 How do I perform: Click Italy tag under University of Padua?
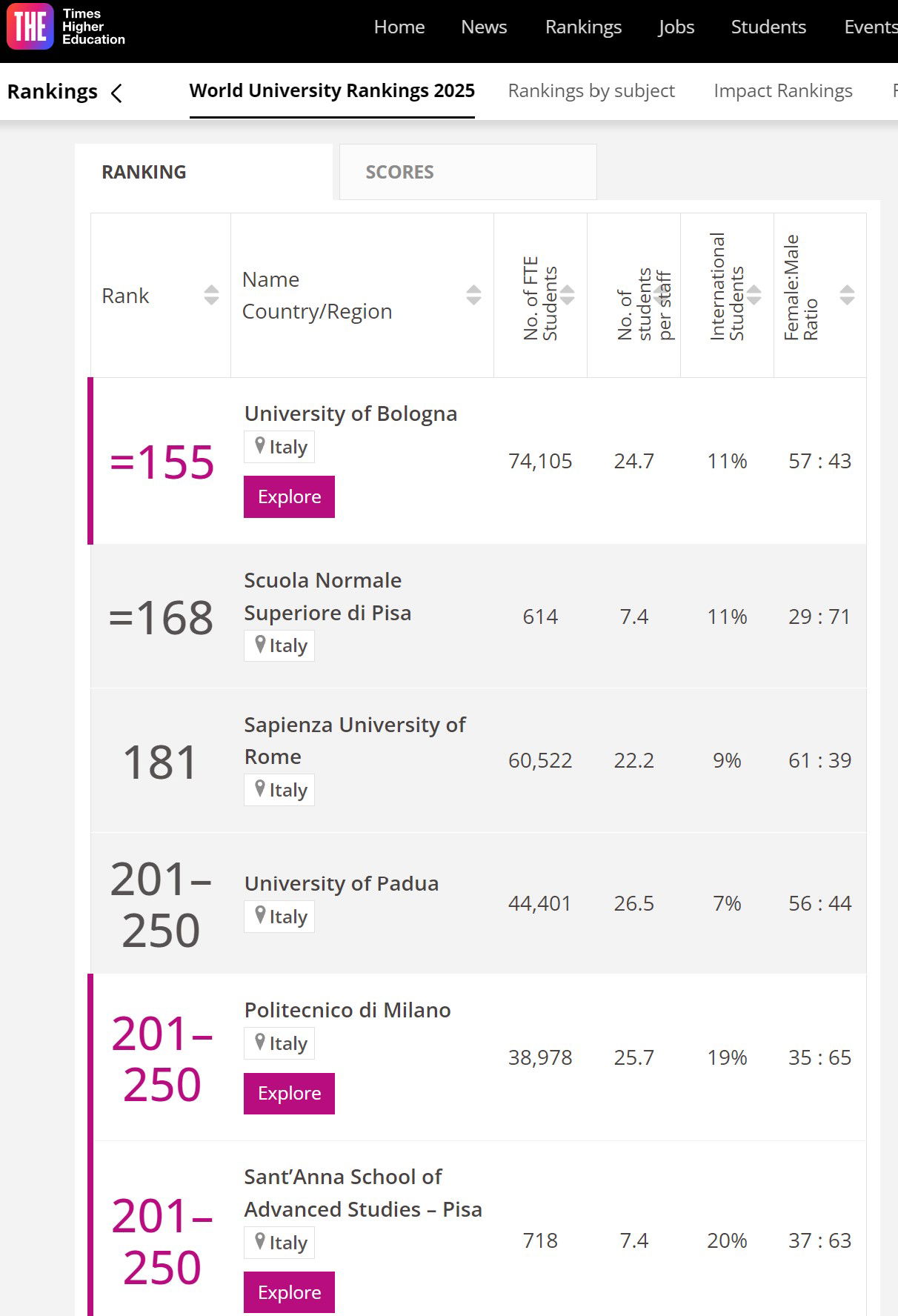click(280, 917)
